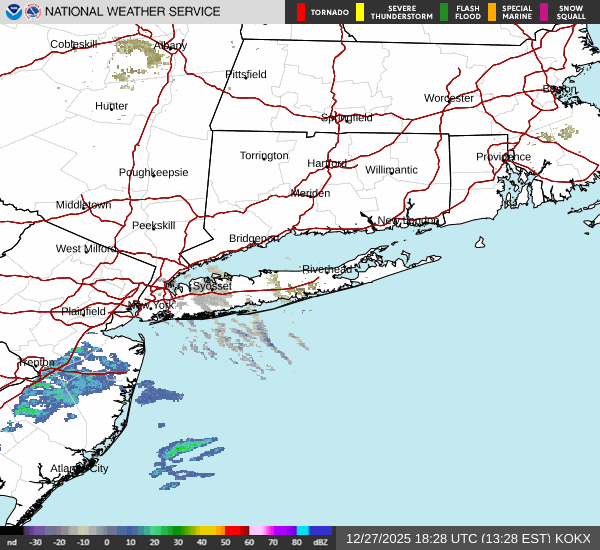Click the yellow Severe Thunderstorm legend swatch
This screenshot has width=600, height=550.
tap(360, 12)
